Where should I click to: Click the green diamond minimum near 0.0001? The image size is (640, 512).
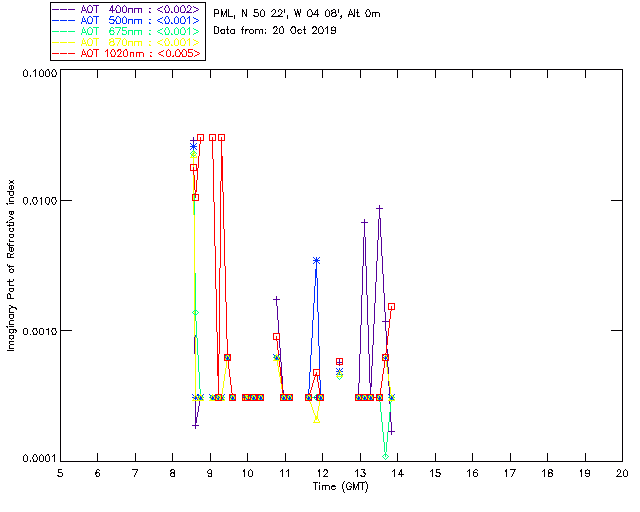coord(385,456)
